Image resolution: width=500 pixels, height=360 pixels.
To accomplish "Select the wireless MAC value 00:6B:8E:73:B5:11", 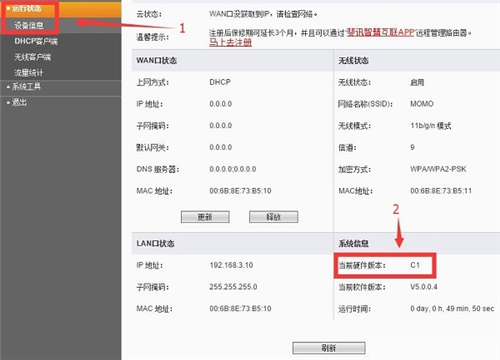I will coord(441,191).
